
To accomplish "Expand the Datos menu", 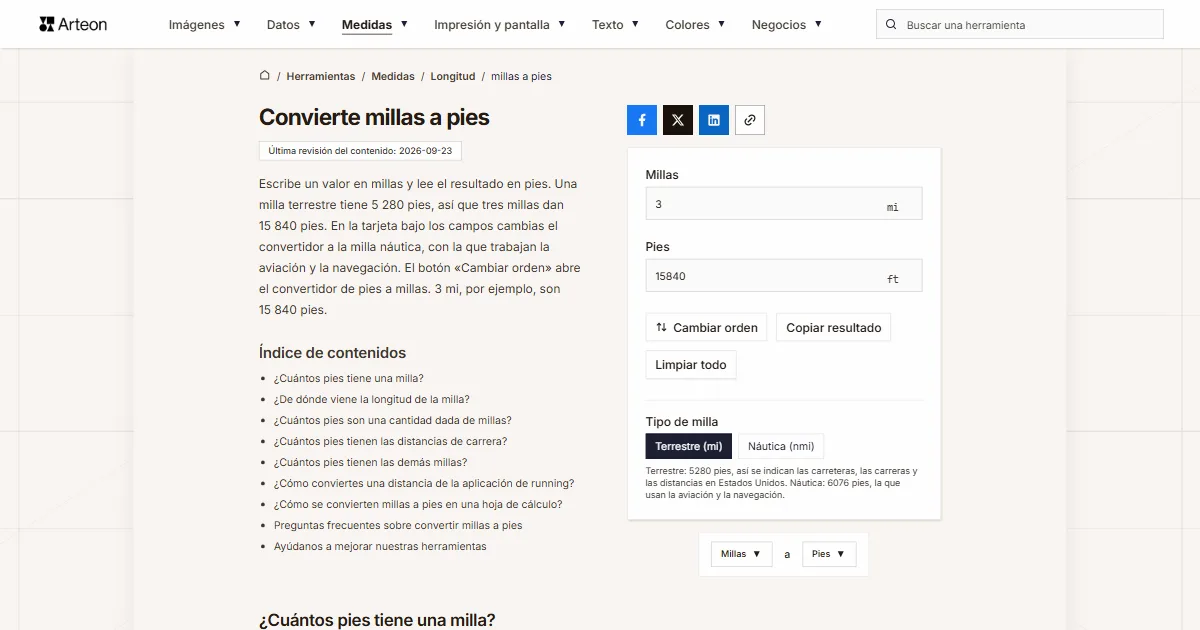I will click(x=291, y=24).
